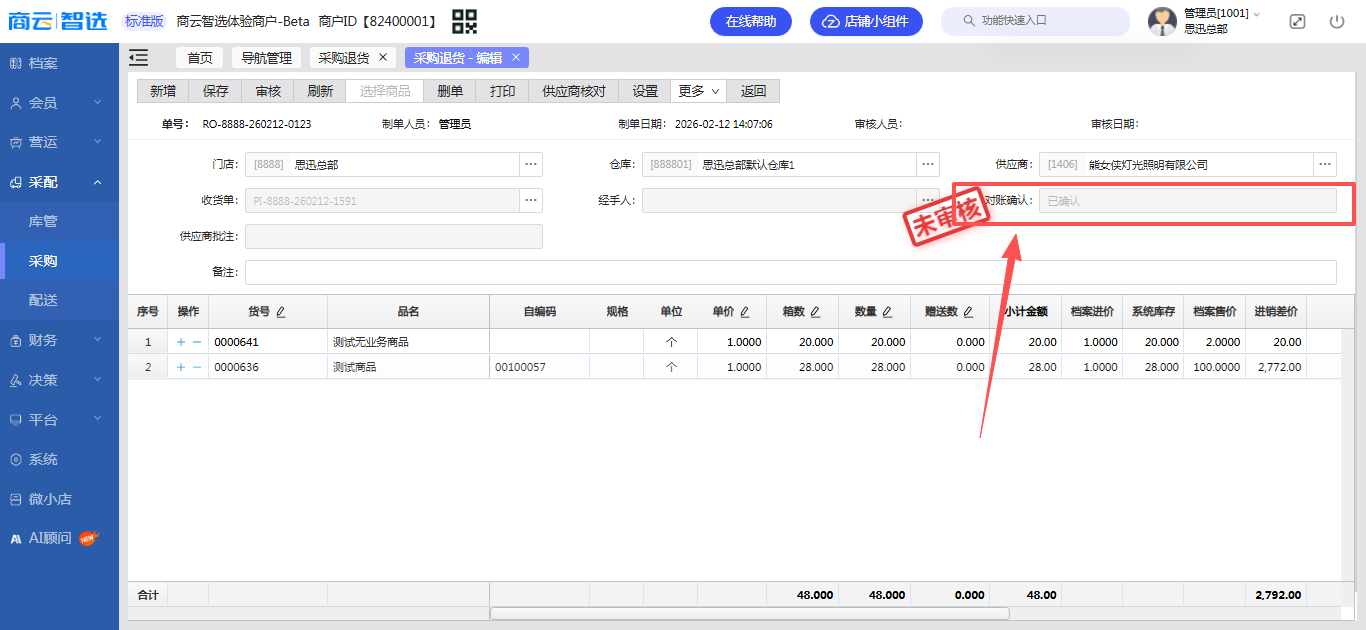
Task: Click the power logout icon
Action: coord(1337,21)
